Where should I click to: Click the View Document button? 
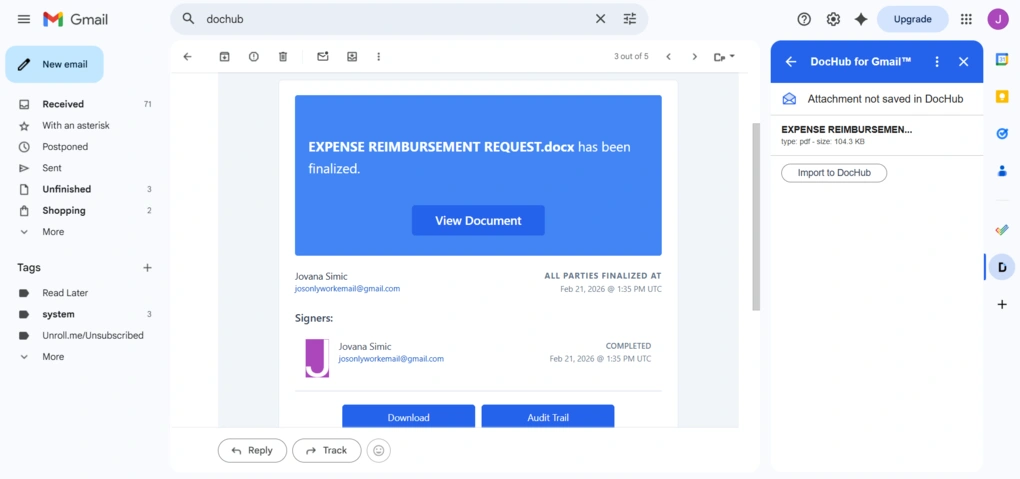(x=478, y=221)
